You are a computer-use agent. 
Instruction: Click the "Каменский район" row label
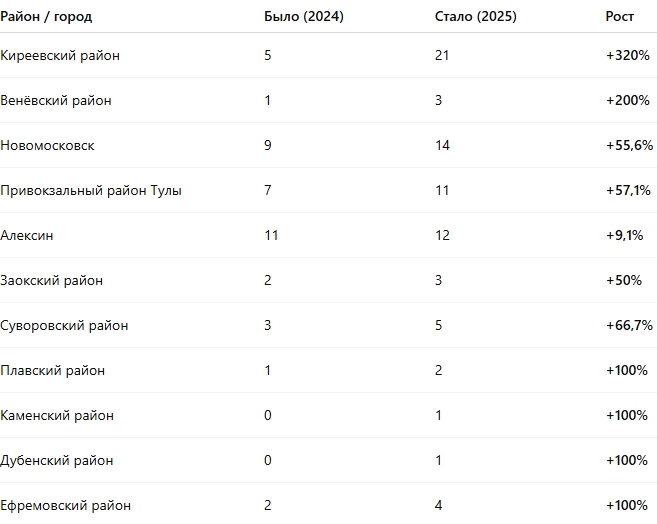pos(57,415)
